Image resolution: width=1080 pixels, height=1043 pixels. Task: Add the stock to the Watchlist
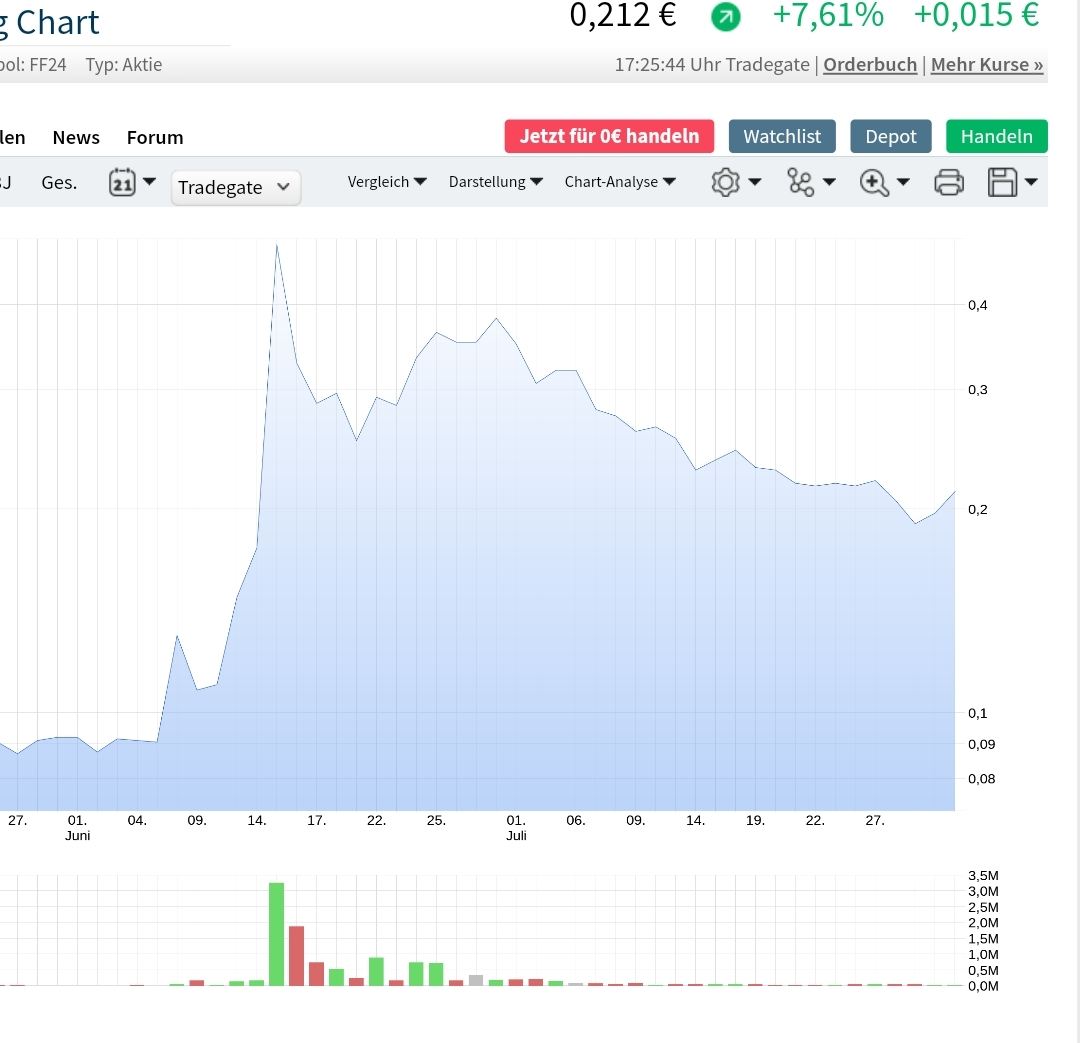pos(782,136)
